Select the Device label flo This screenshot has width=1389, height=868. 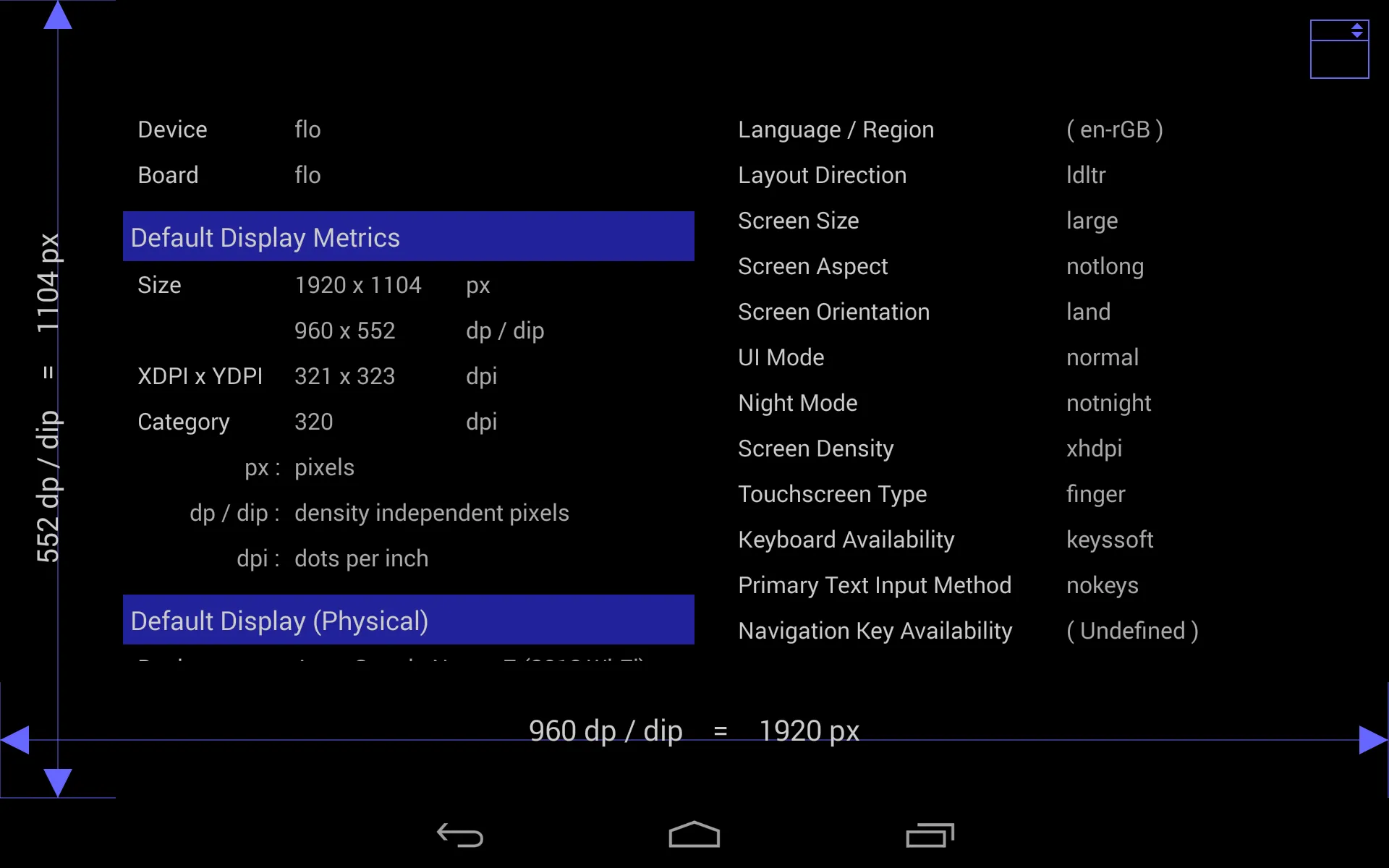point(307,129)
